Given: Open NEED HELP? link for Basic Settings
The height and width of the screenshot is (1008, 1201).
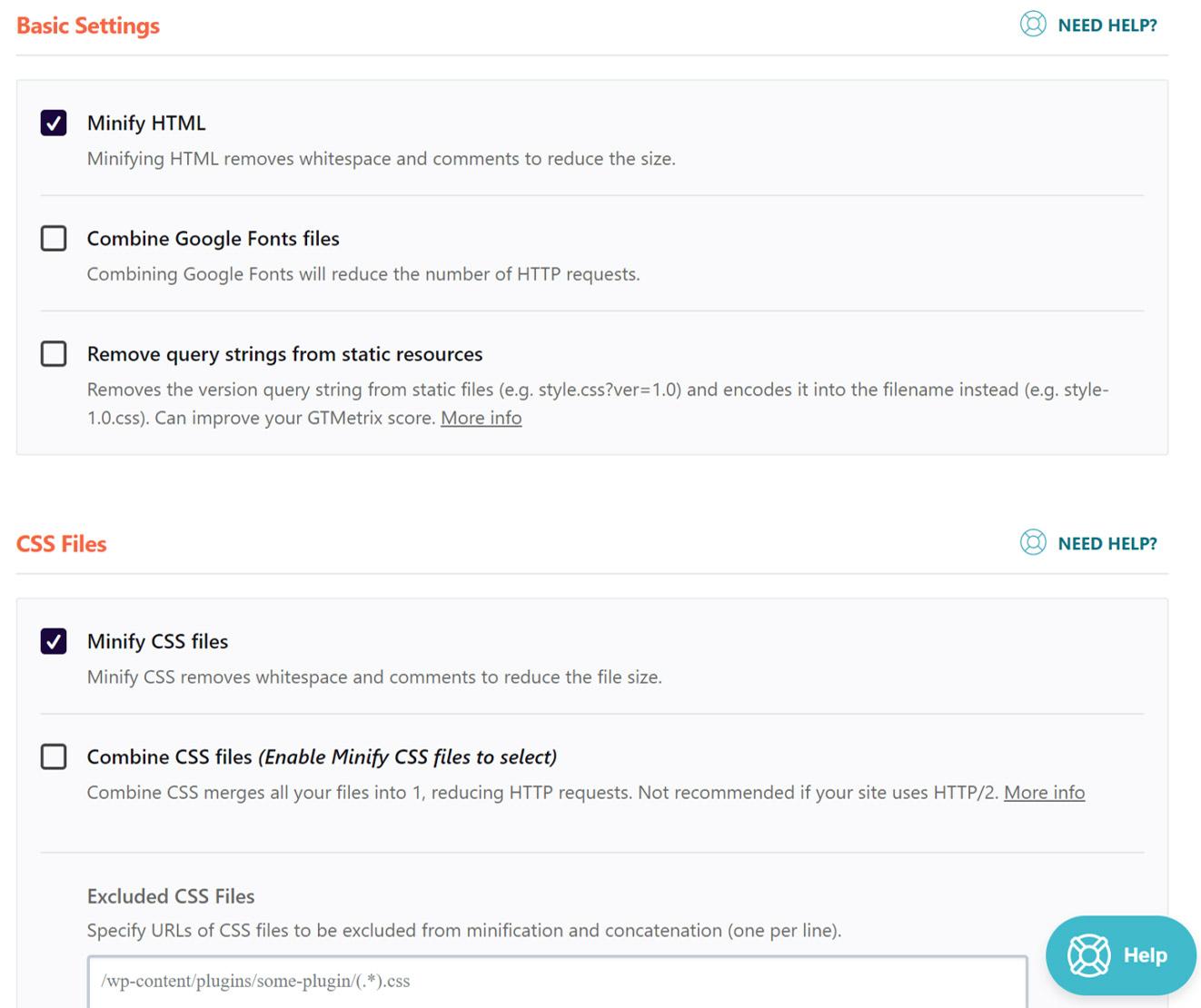Looking at the screenshot, I should [1107, 25].
